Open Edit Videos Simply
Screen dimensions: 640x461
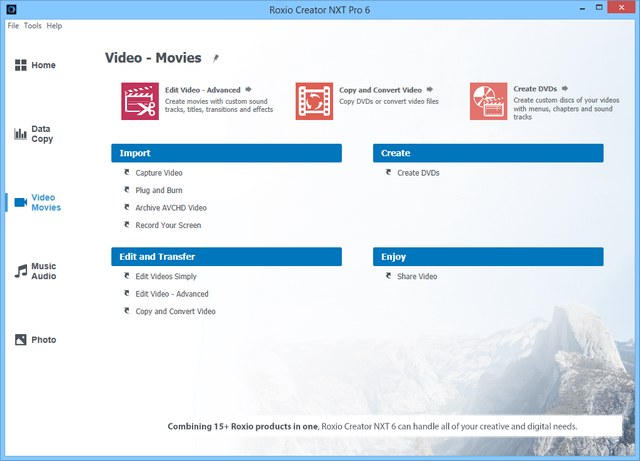(166, 276)
